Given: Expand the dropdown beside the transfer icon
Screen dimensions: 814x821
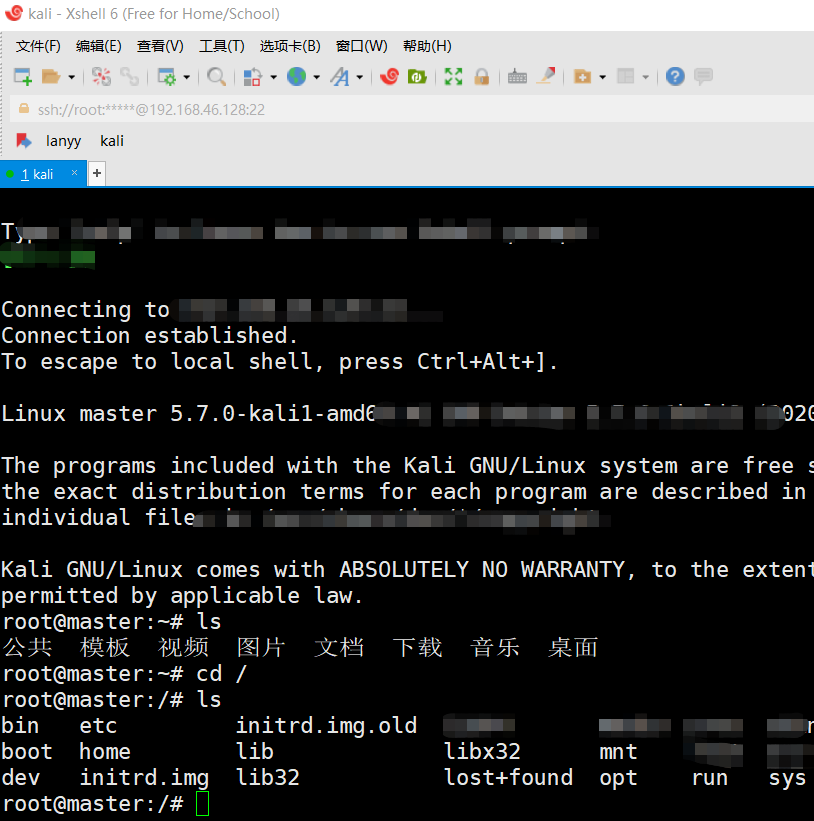Looking at the screenshot, I should click(273, 77).
